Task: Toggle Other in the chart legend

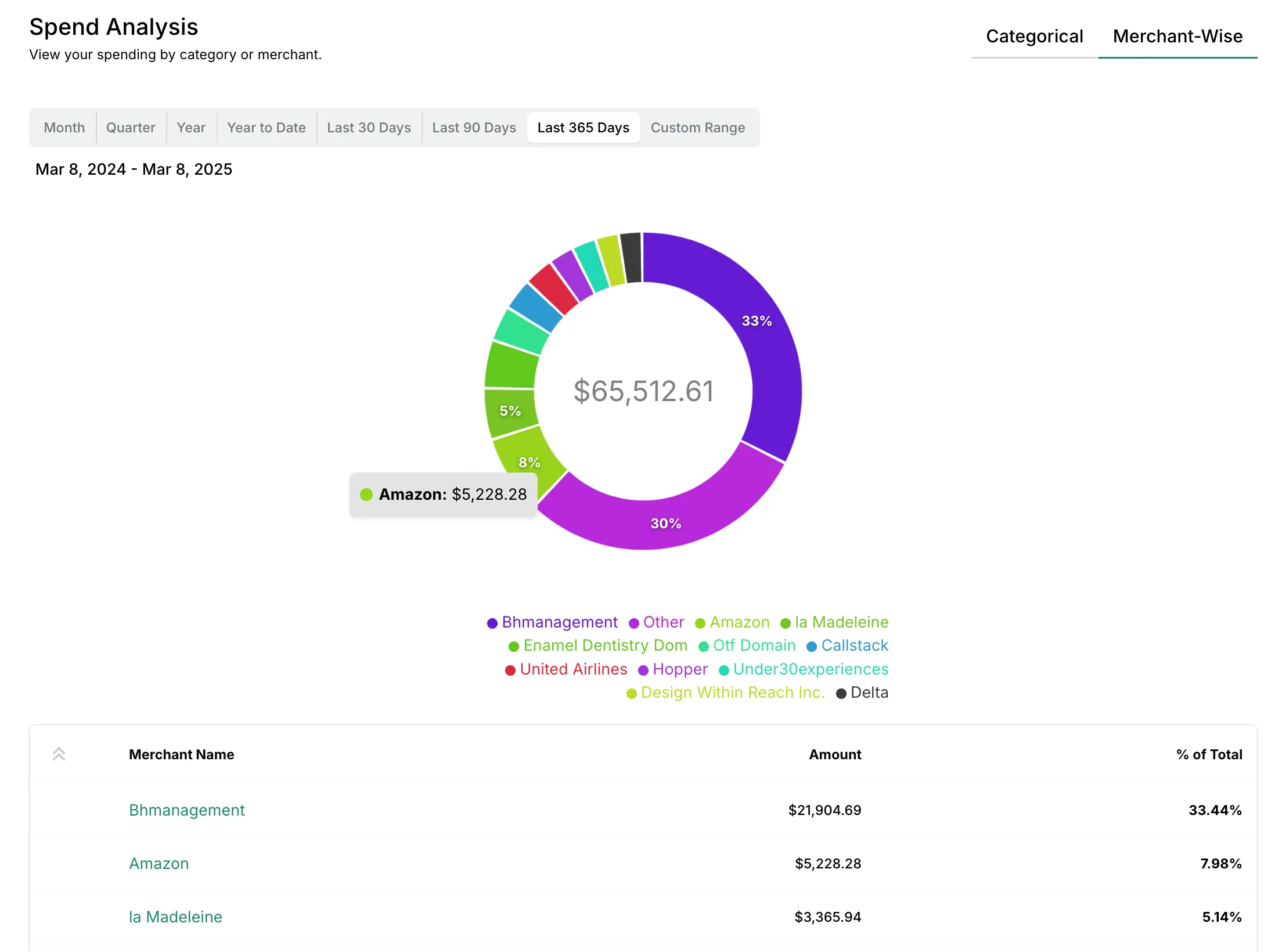Action: pos(656,622)
